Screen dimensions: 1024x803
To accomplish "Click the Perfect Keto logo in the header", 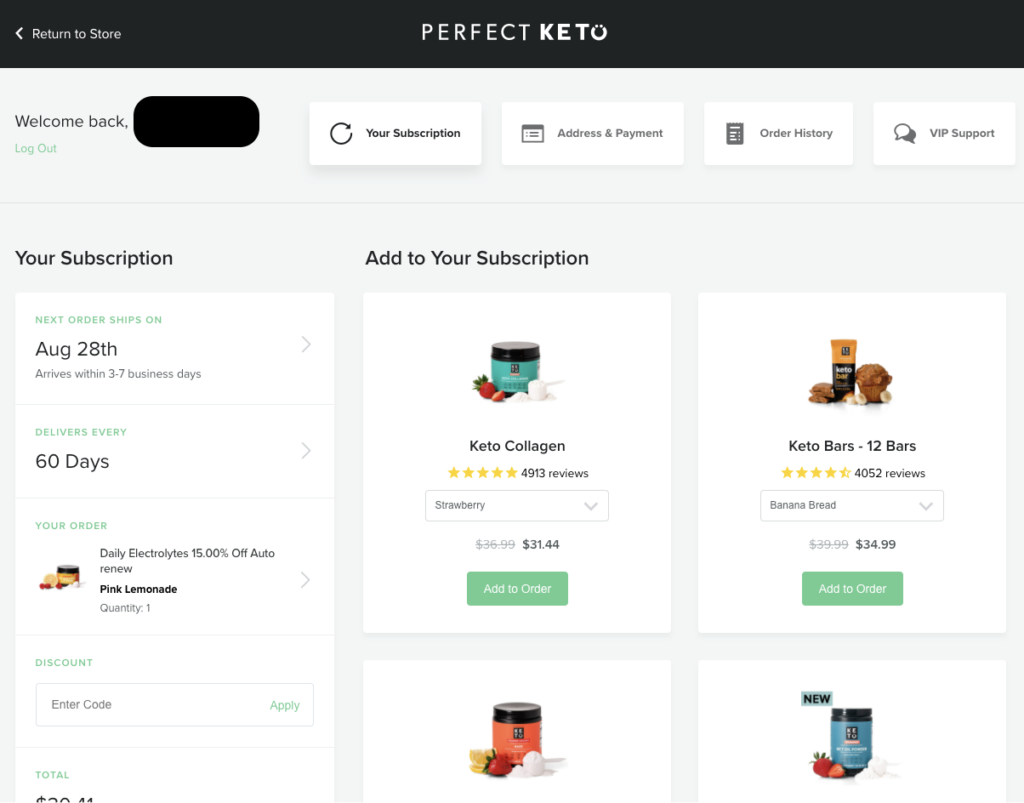I will [x=512, y=31].
